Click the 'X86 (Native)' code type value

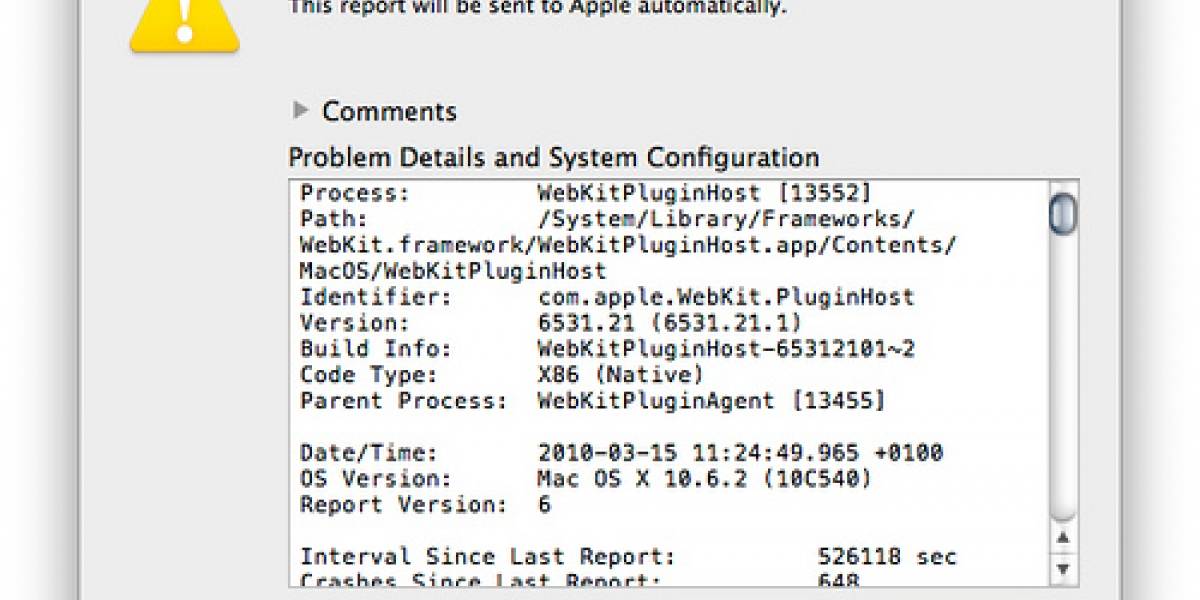click(x=621, y=375)
